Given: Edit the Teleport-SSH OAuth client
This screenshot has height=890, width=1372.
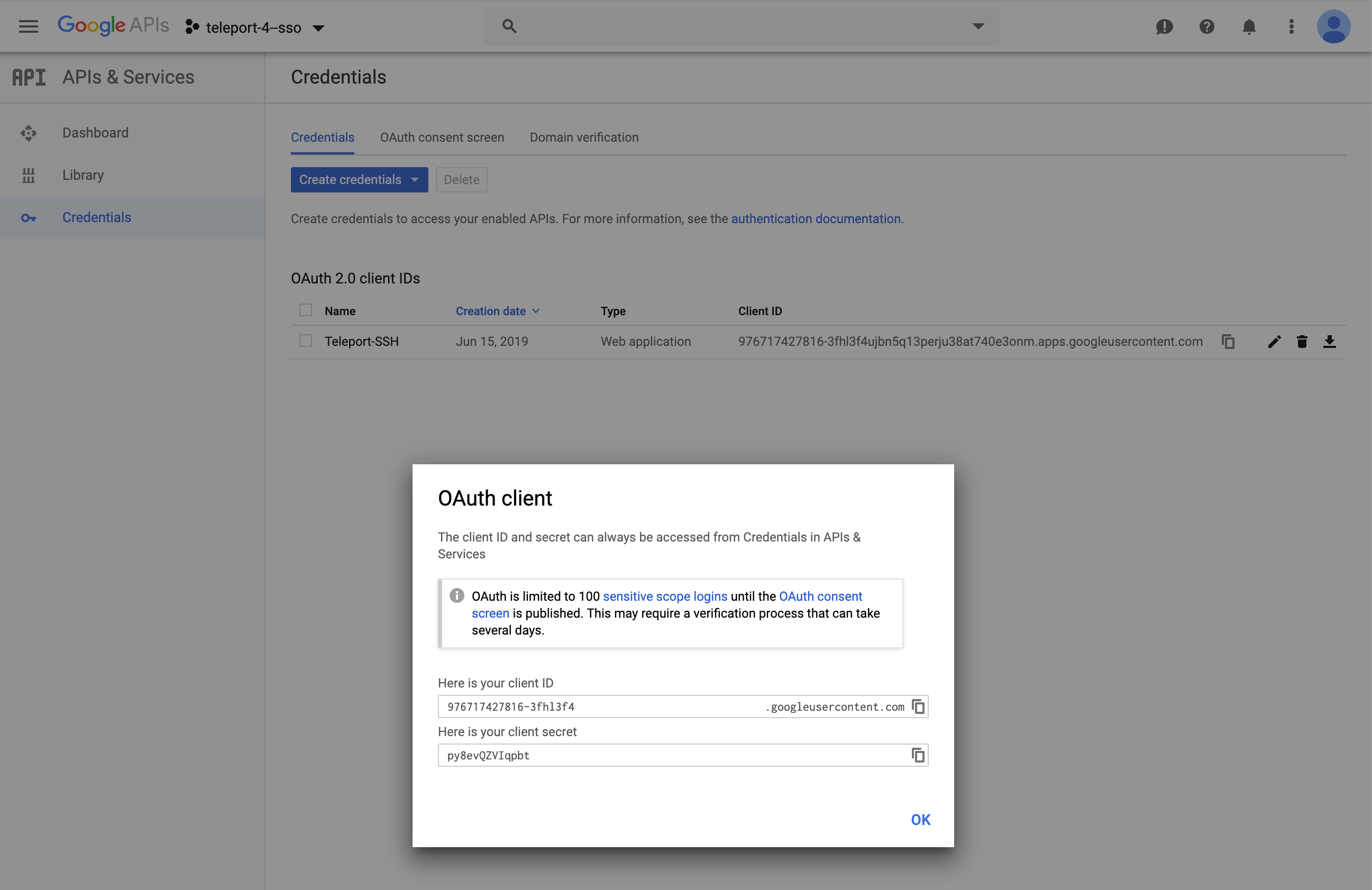Looking at the screenshot, I should point(1274,342).
